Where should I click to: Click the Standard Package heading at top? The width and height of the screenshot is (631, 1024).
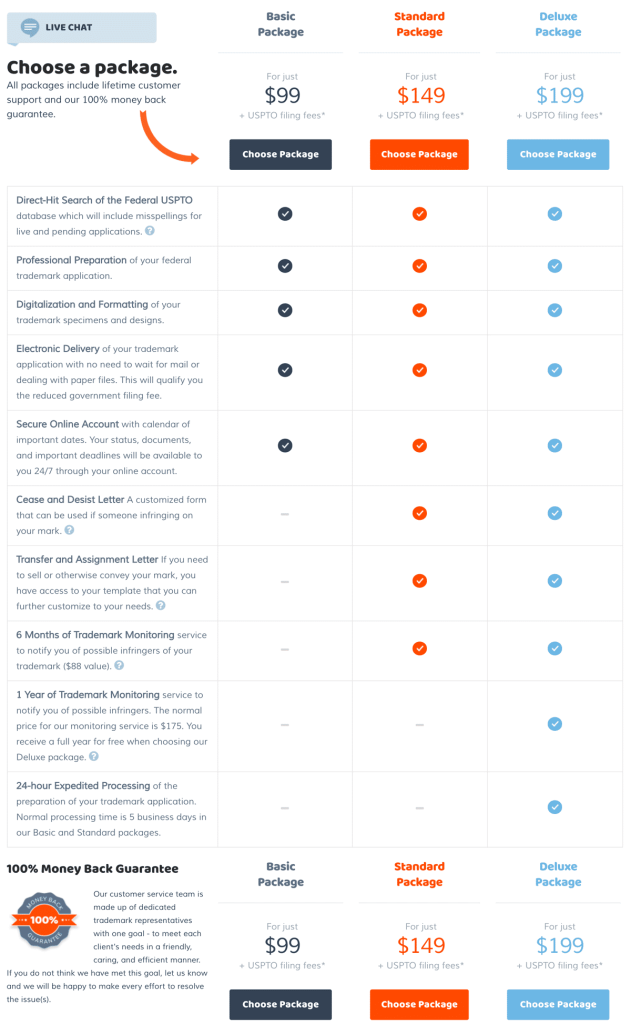pyautogui.click(x=419, y=24)
